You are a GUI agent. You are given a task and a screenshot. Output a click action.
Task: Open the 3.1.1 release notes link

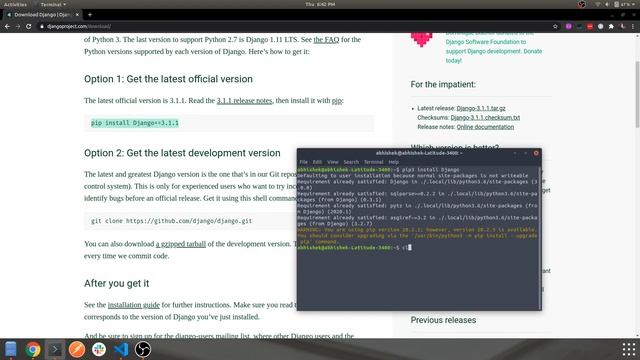[x=244, y=100]
